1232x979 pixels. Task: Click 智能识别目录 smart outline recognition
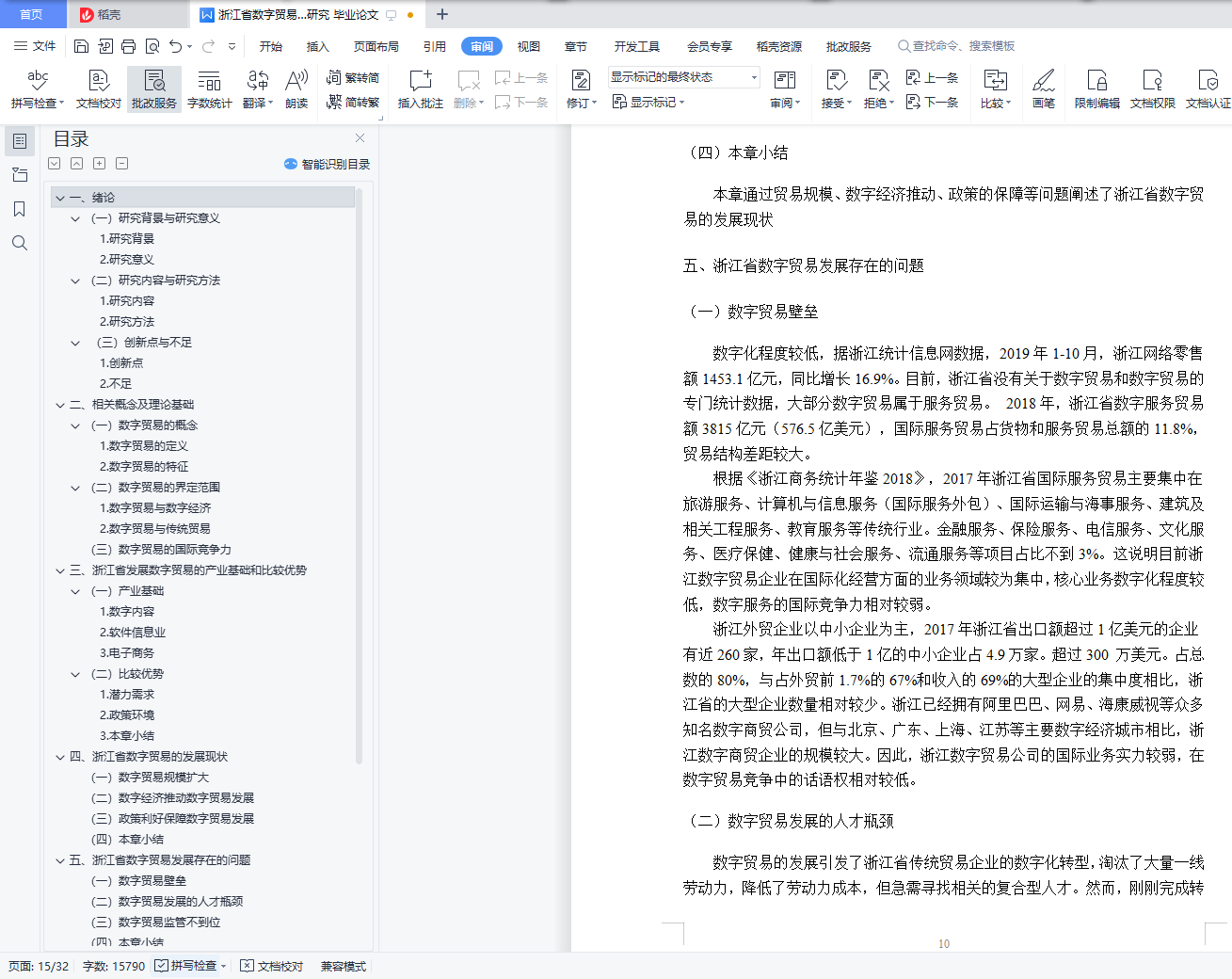pos(327,164)
